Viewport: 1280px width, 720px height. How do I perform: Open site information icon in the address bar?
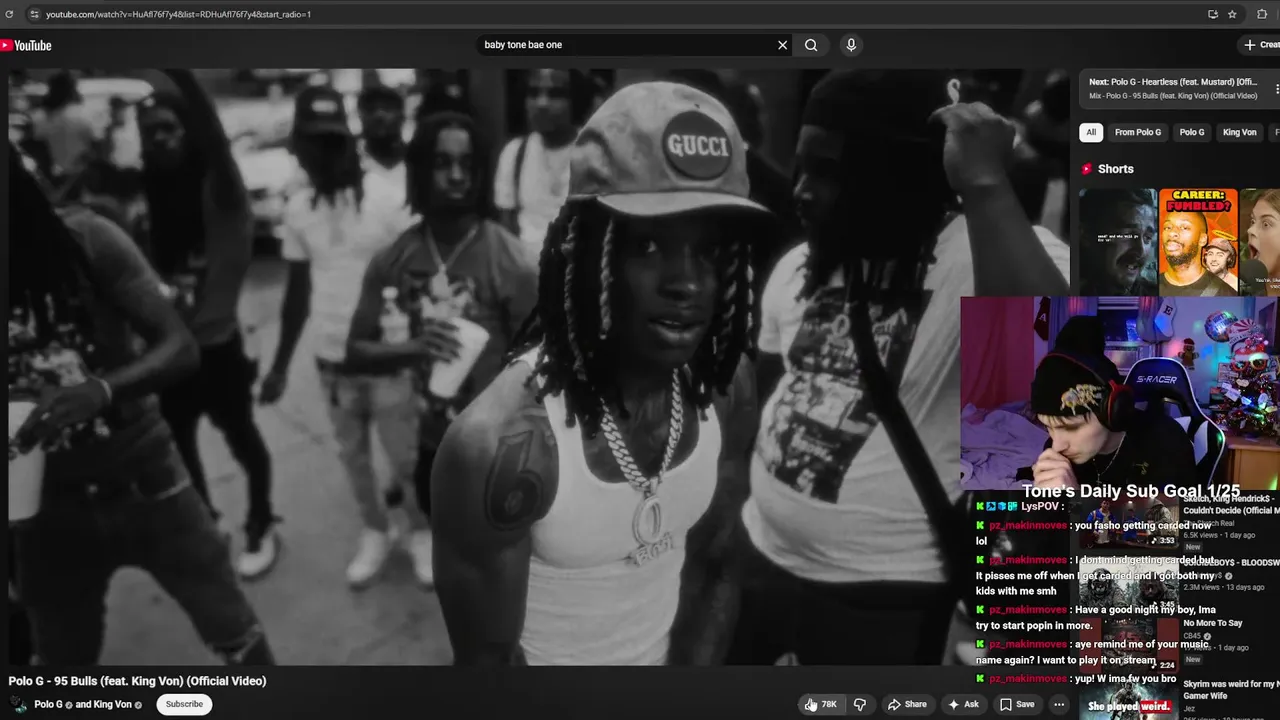tap(33, 14)
